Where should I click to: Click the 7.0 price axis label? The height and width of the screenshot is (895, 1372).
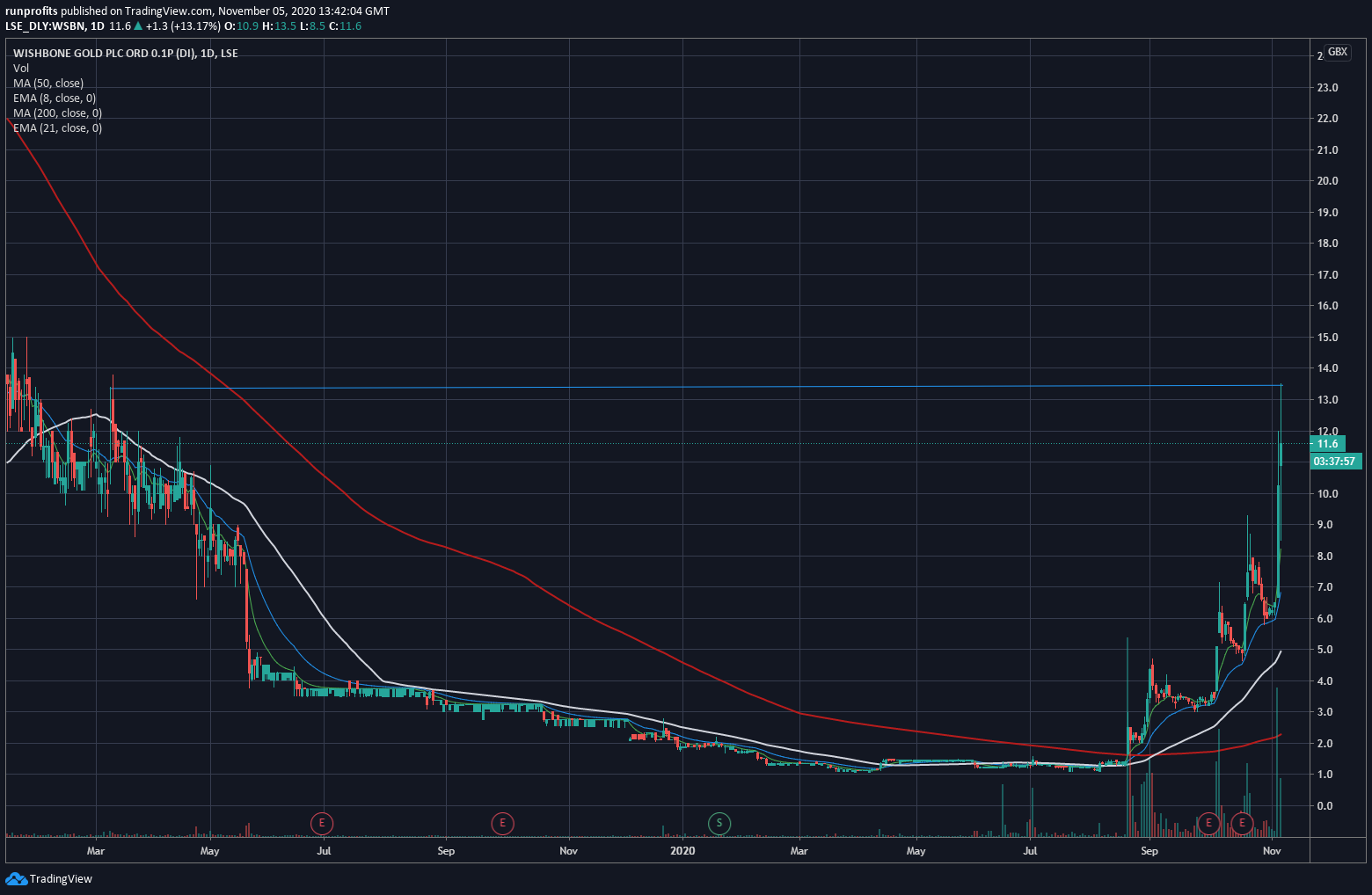[1327, 587]
